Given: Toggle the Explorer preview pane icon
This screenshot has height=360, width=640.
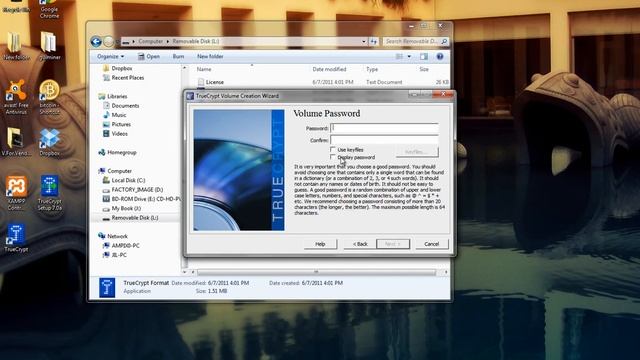Looking at the screenshot, I should tap(424, 56).
